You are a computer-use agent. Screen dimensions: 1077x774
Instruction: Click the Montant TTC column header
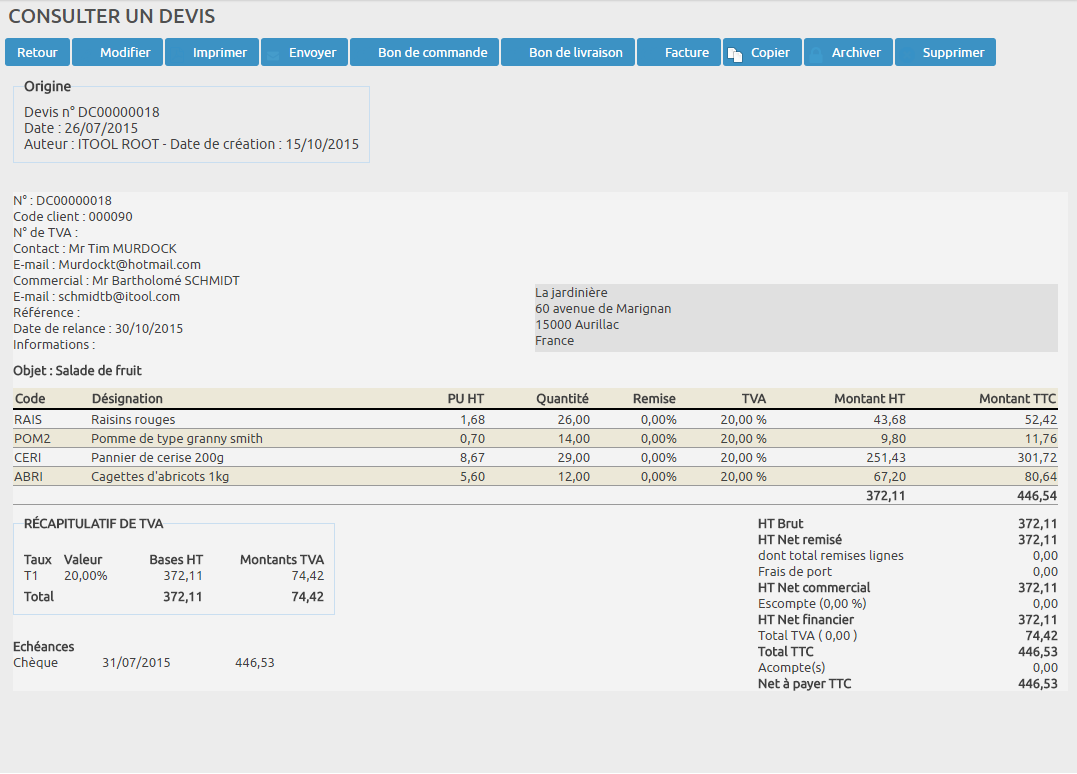tap(1017, 399)
